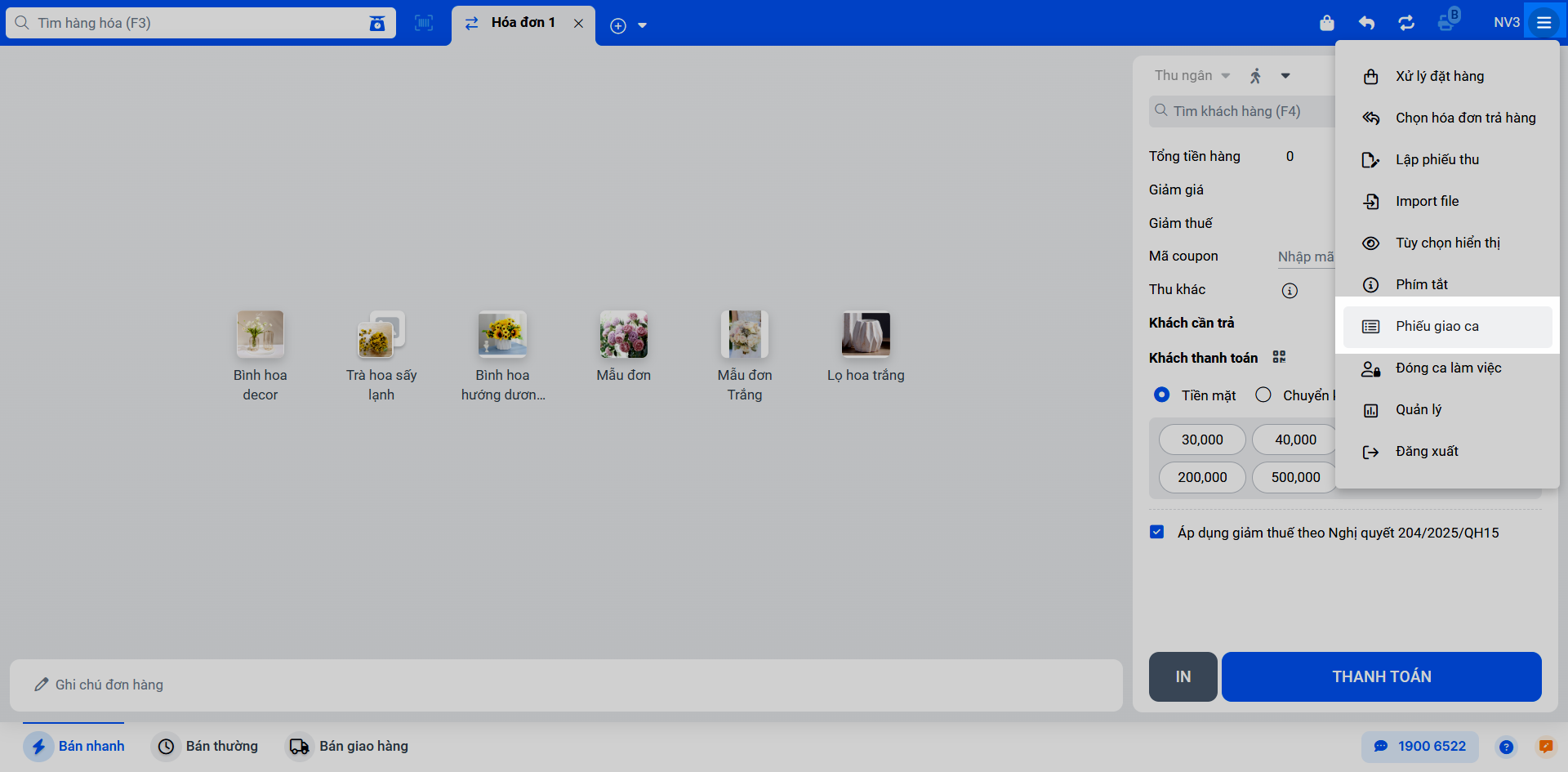Open the Thu ngân dropdown

pos(1192,75)
